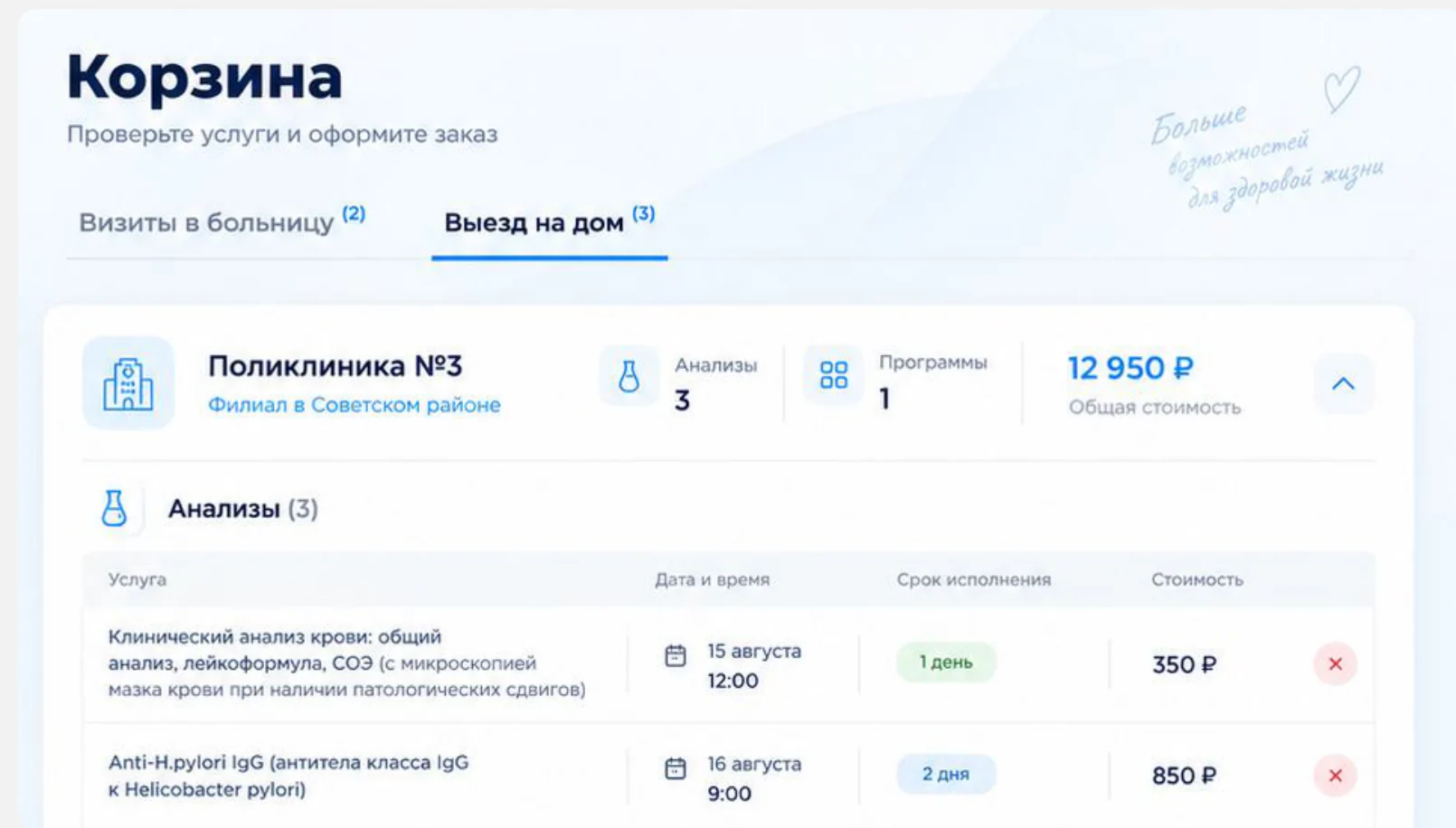This screenshot has height=828, width=1456.
Task: Click the Программы grid icon
Action: tap(833, 375)
